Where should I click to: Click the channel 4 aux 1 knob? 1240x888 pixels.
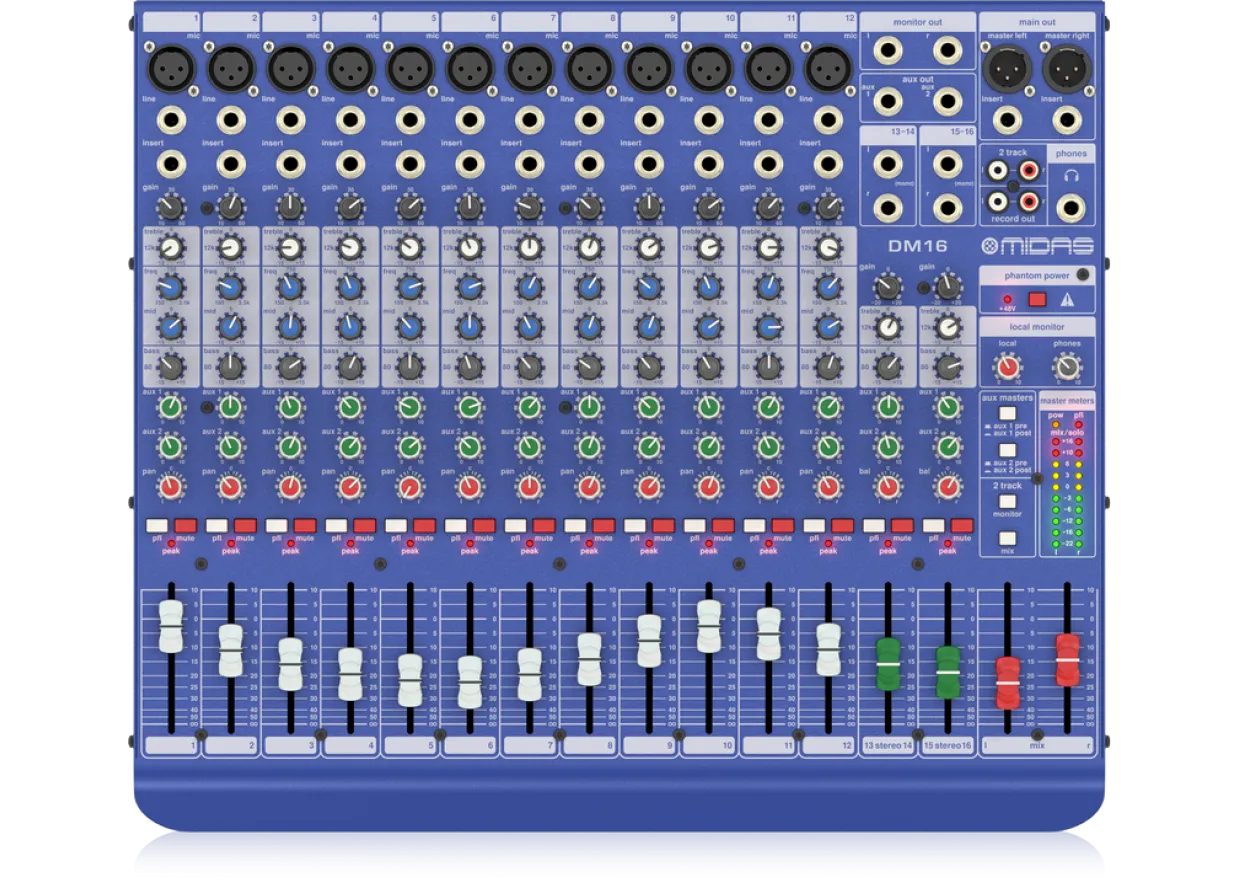pyautogui.click(x=350, y=407)
